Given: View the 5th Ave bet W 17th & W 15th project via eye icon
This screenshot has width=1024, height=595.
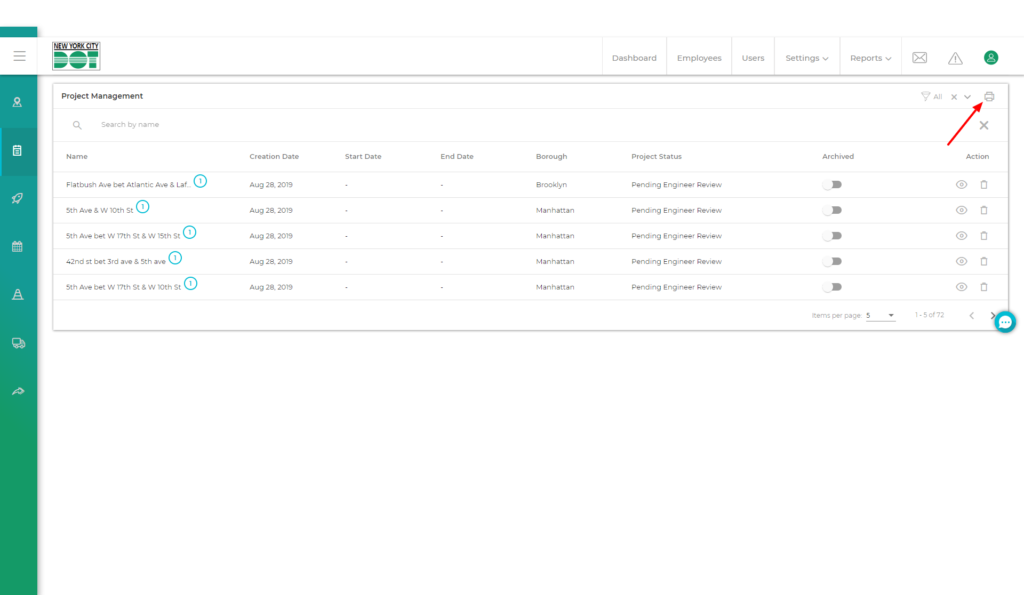Looking at the screenshot, I should tap(961, 236).
